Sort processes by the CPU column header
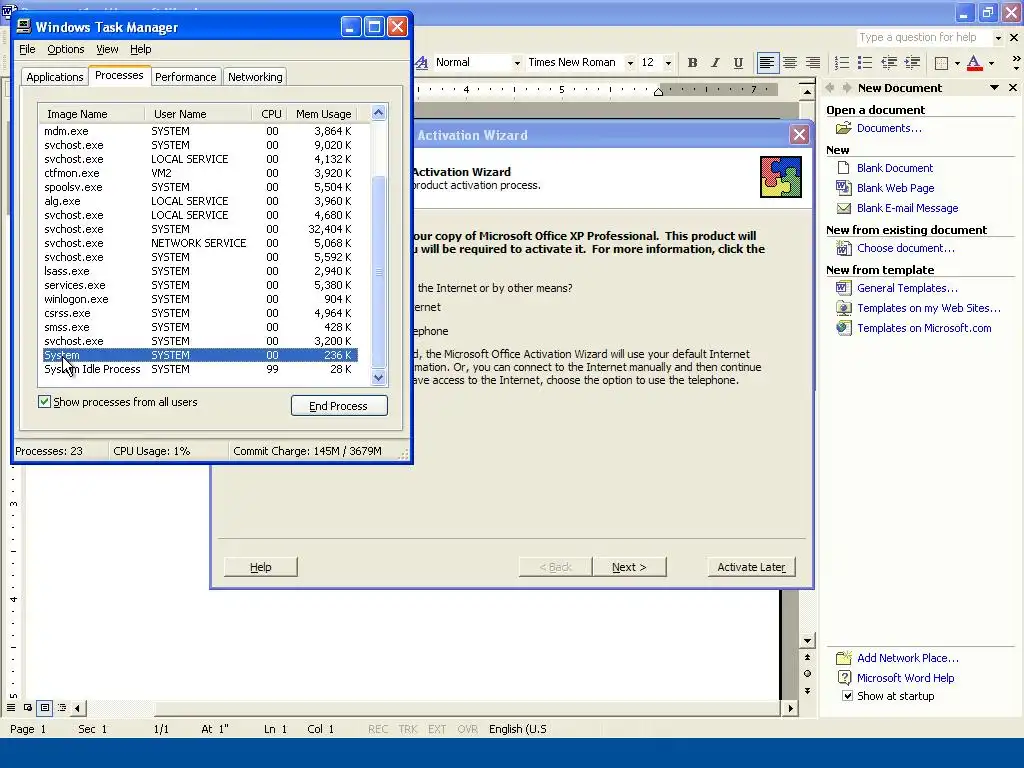This screenshot has height=768, width=1024. coord(270,114)
